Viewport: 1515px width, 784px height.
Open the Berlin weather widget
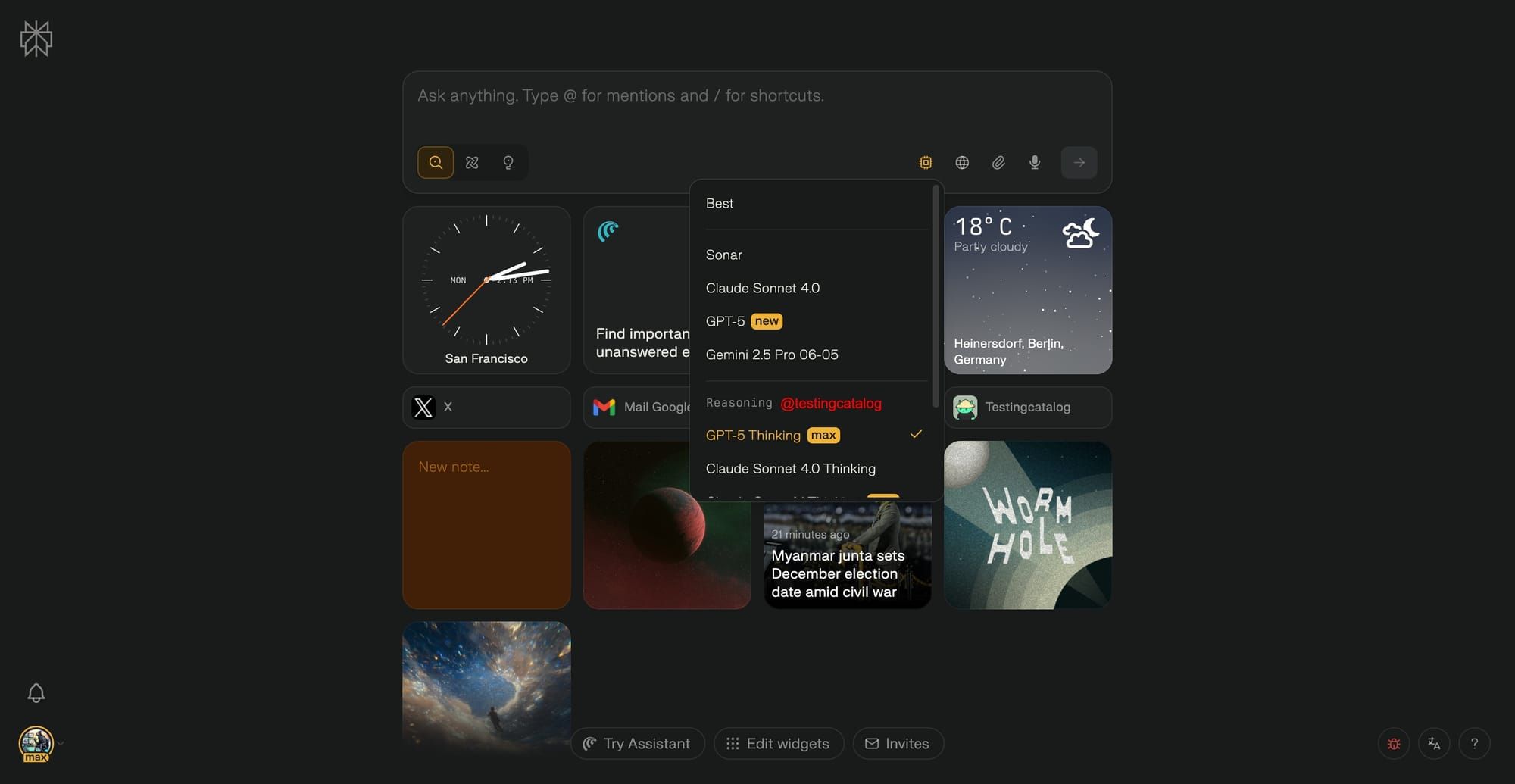[x=1028, y=290]
